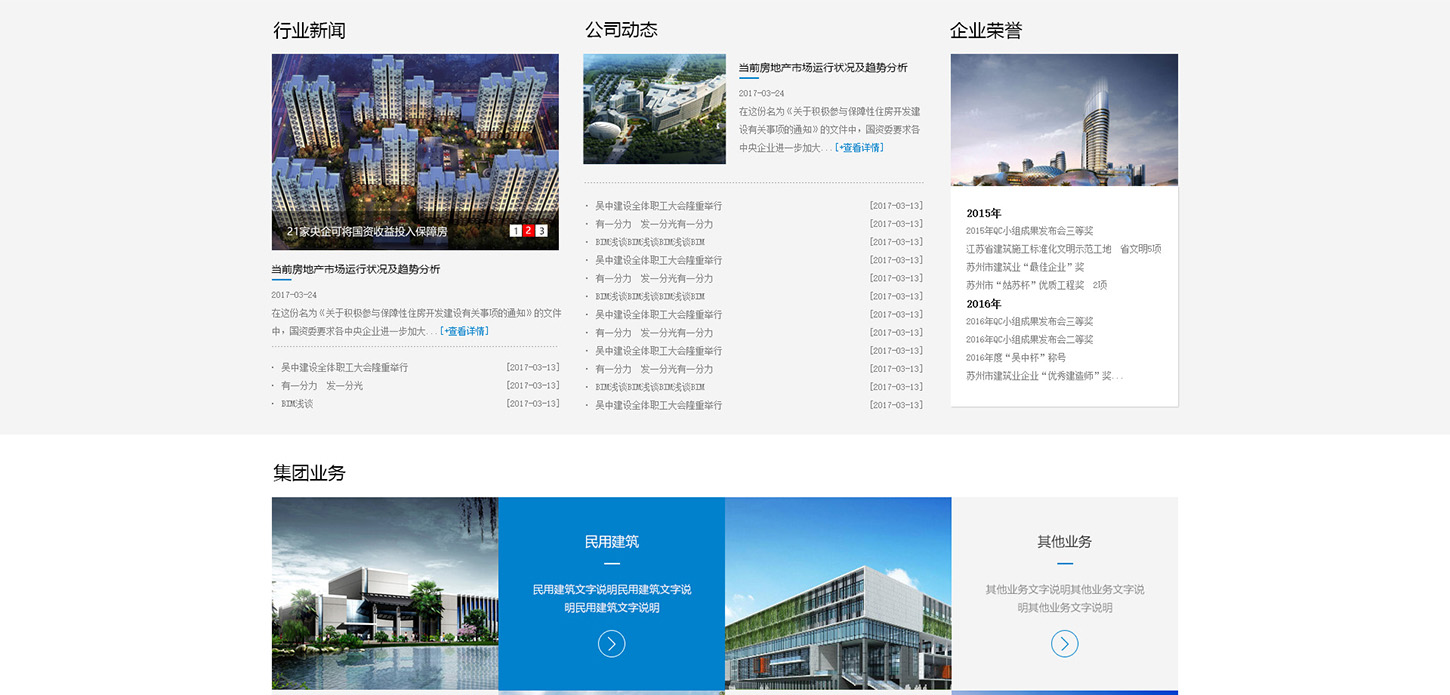
Task: Open the 公司动态 article title 当前房地产市场运行状况及趋势分析
Action: click(823, 68)
